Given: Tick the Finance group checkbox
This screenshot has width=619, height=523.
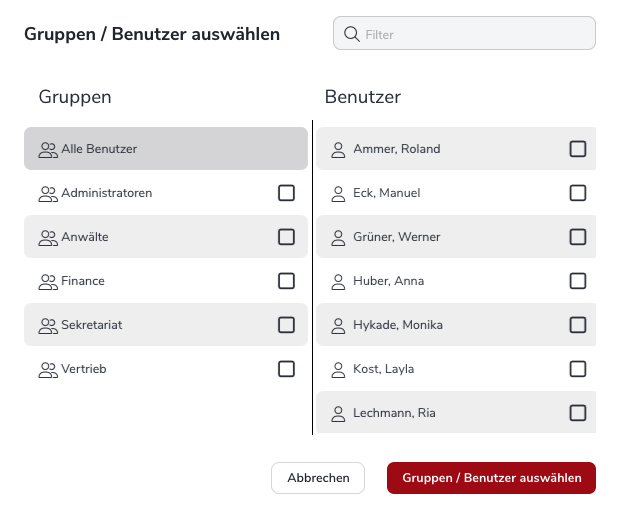Looking at the screenshot, I should pyautogui.click(x=286, y=281).
